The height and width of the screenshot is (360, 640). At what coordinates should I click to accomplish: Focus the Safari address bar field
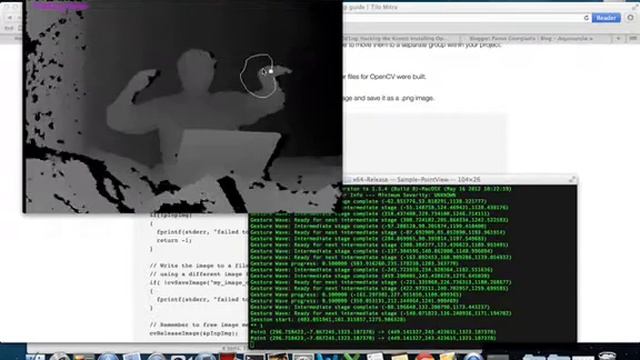[x=464, y=18]
